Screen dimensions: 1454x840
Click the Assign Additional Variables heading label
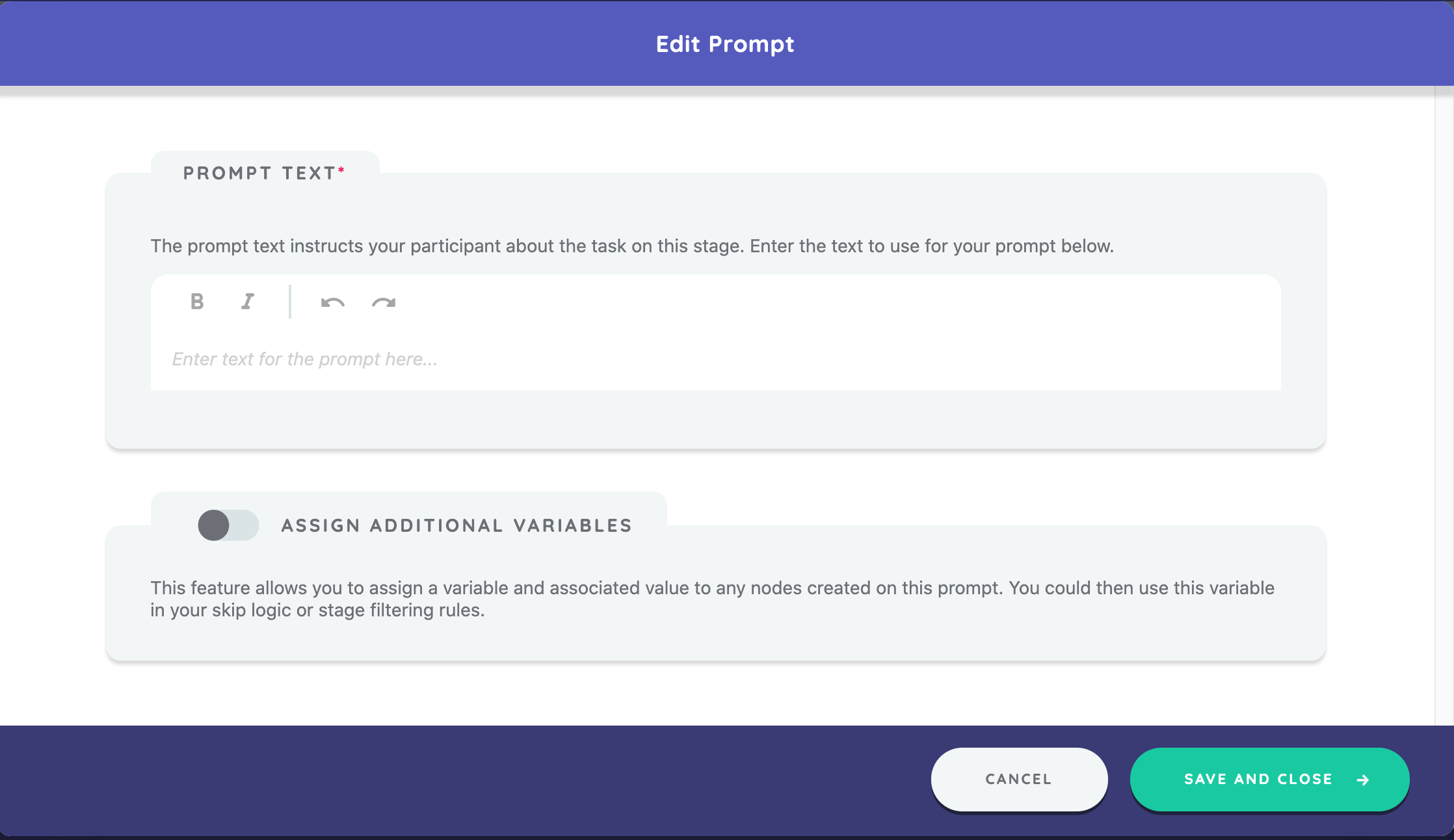[x=456, y=525]
